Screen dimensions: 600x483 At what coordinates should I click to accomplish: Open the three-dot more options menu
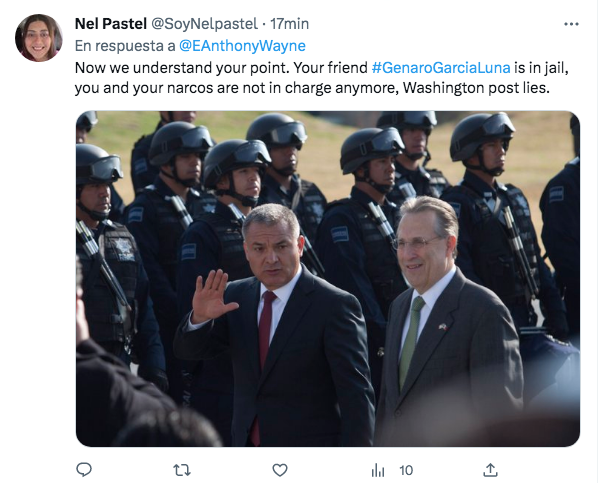571,24
